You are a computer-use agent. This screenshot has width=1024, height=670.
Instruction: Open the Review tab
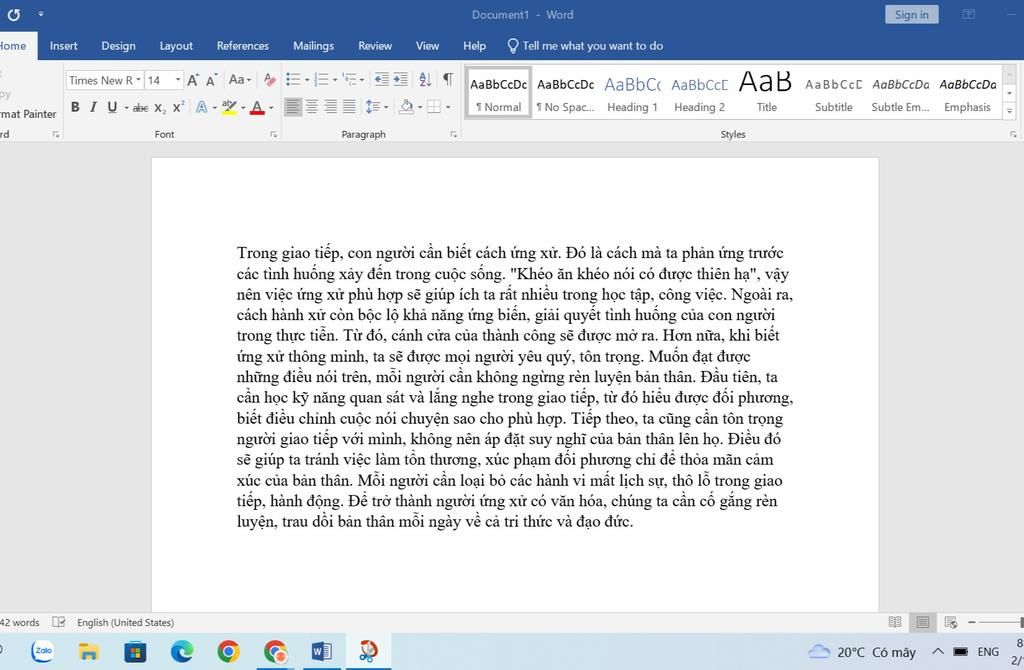tap(375, 46)
